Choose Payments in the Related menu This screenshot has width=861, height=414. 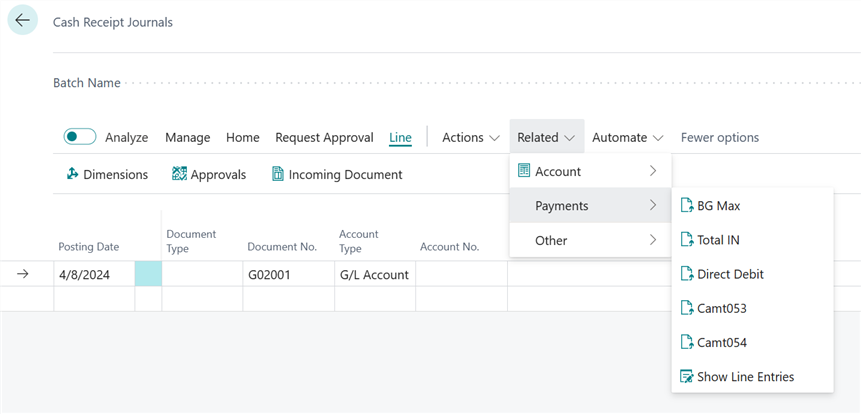pyautogui.click(x=590, y=205)
